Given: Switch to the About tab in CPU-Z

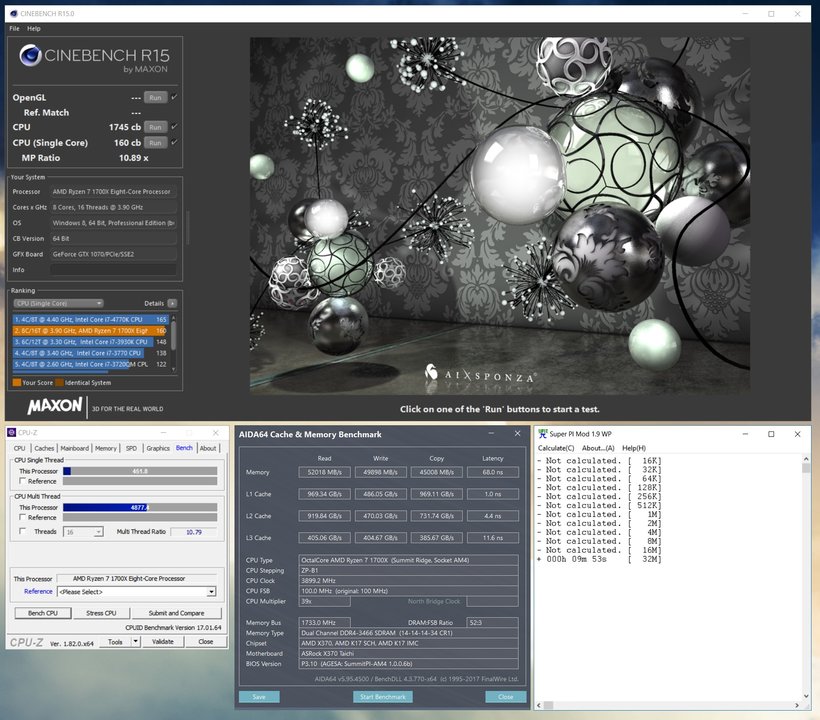Looking at the screenshot, I should (x=208, y=448).
